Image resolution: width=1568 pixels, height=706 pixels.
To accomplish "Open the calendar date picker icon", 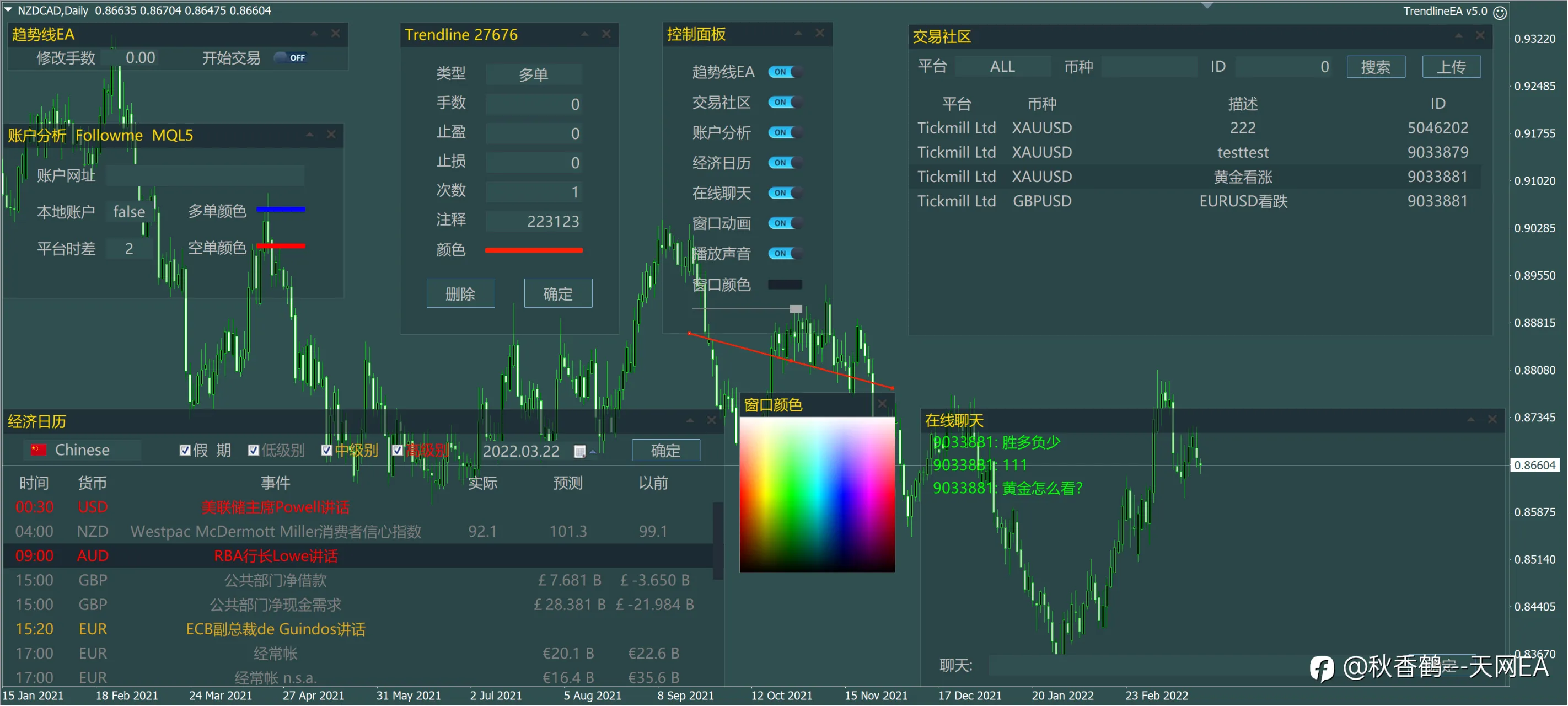I will (x=579, y=451).
